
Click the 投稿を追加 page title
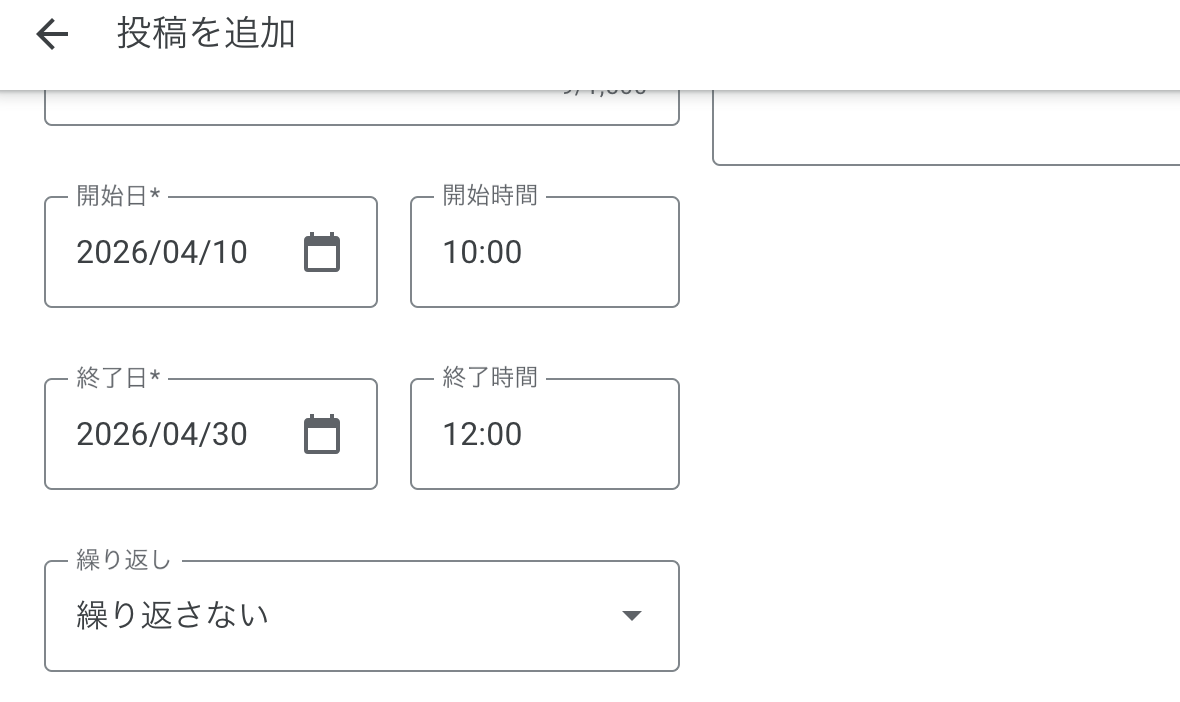206,34
